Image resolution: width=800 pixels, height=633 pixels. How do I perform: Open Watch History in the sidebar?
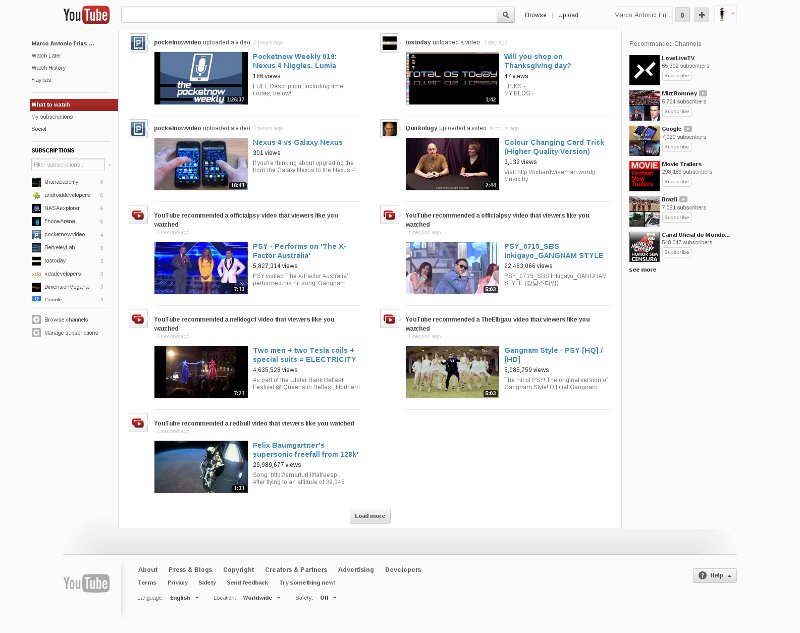pos(48,68)
